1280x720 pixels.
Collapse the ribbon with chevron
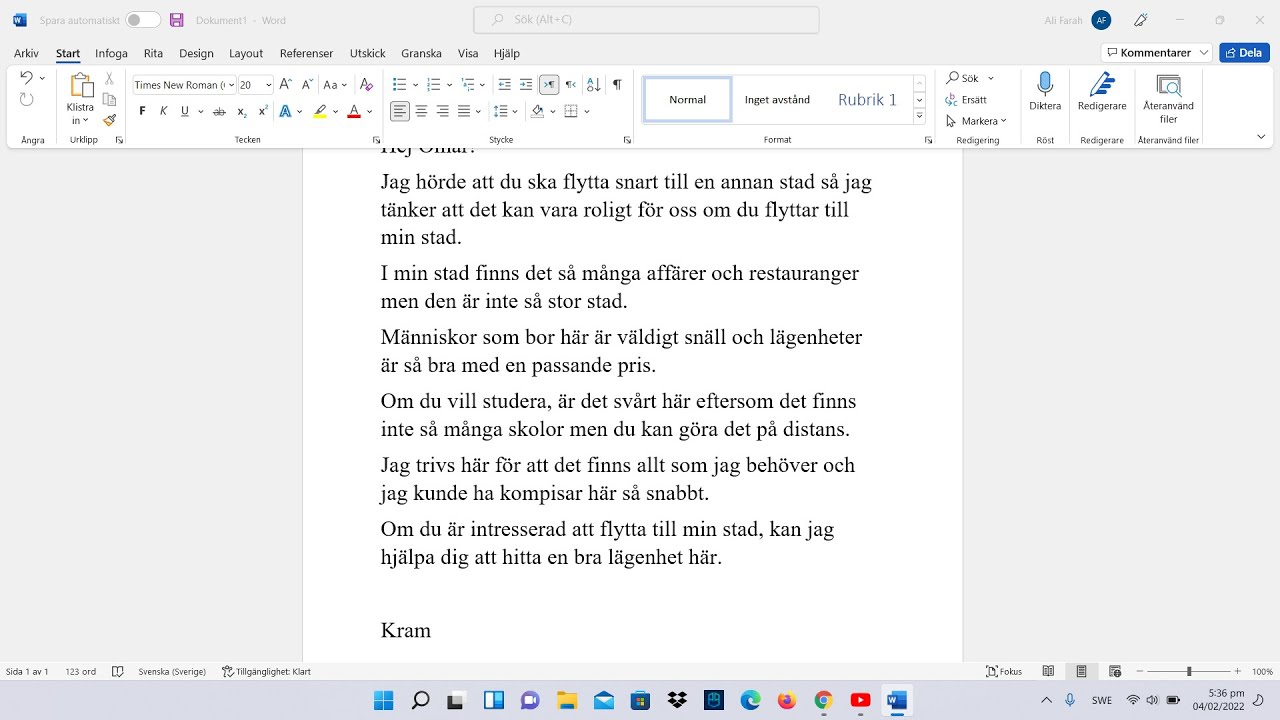pyautogui.click(x=1261, y=137)
